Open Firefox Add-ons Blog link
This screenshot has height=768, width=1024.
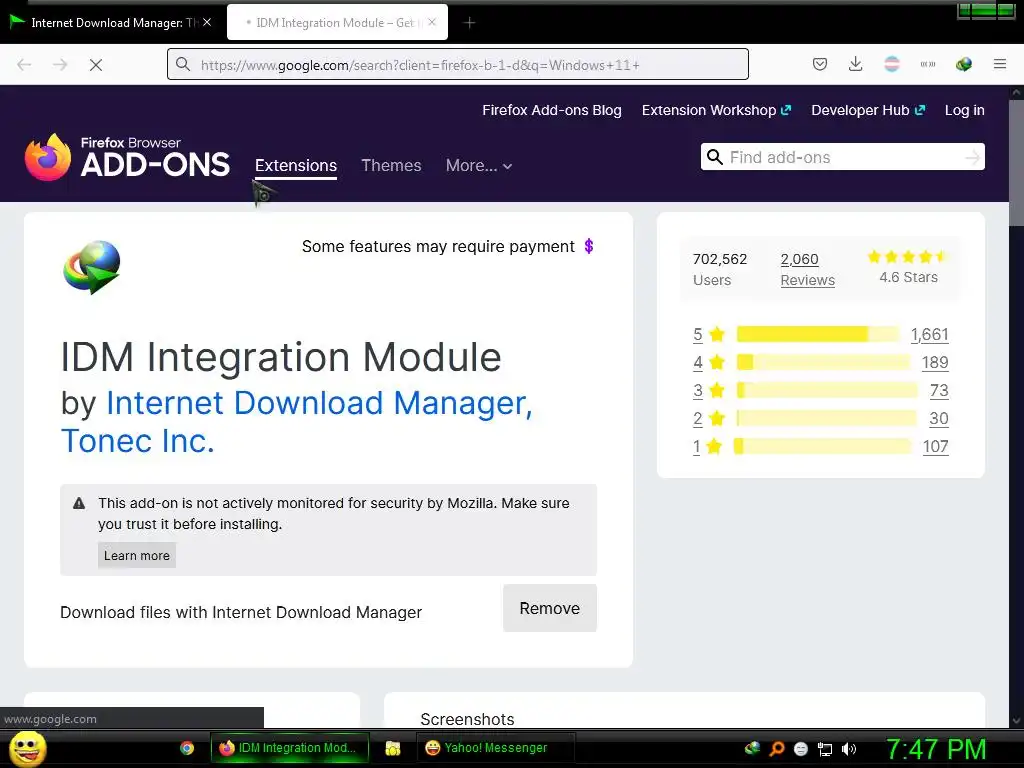(x=552, y=110)
